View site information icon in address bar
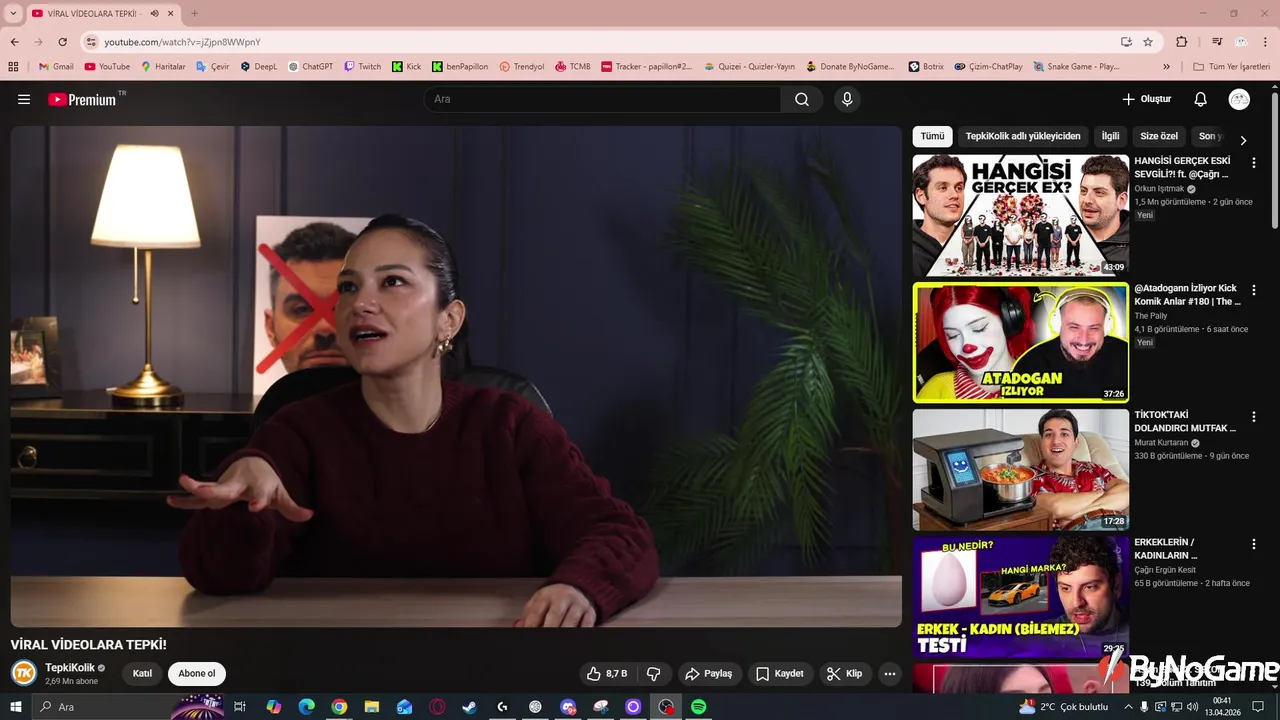The height and width of the screenshot is (720, 1280). click(x=91, y=42)
